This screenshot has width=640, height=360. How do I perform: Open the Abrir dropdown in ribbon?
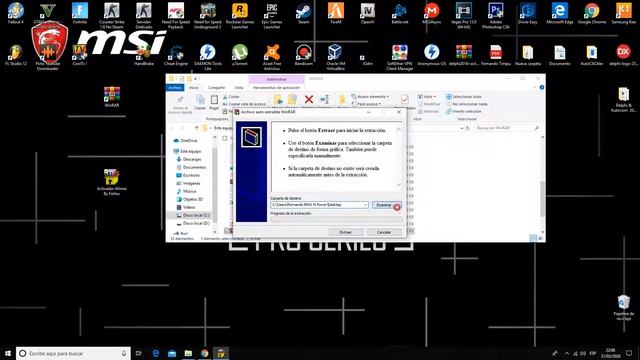427,97
